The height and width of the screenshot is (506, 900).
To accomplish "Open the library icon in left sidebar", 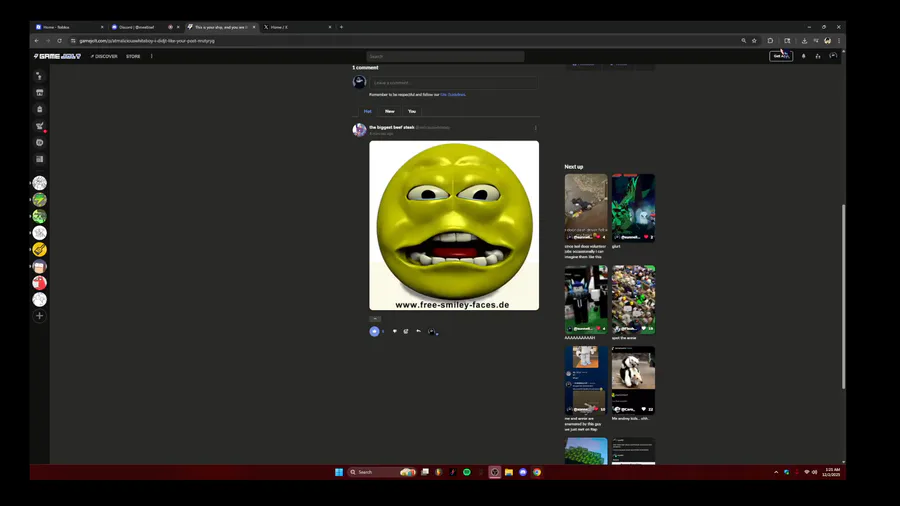I will (40, 159).
